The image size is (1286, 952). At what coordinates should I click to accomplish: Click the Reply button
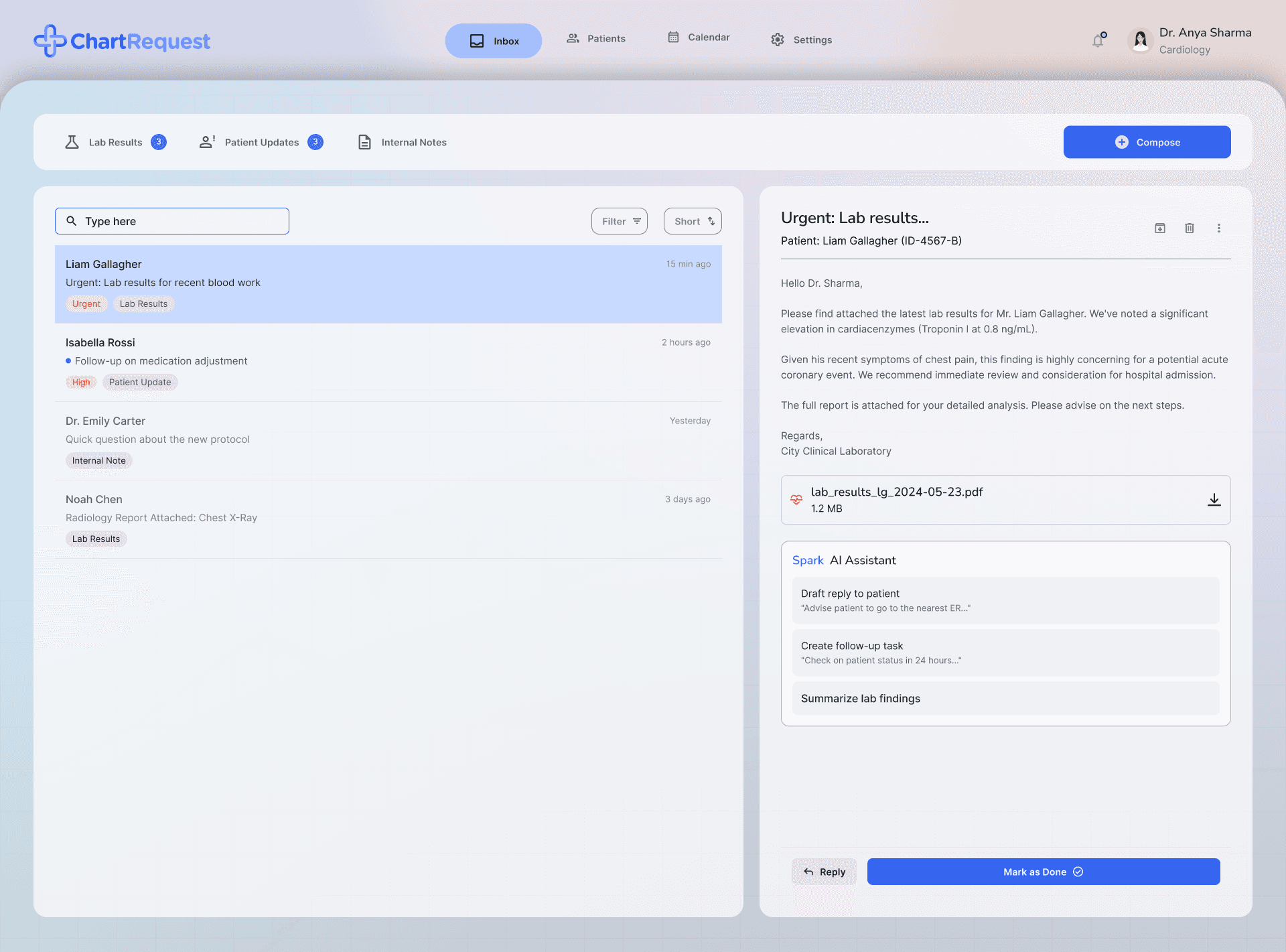pyautogui.click(x=824, y=872)
